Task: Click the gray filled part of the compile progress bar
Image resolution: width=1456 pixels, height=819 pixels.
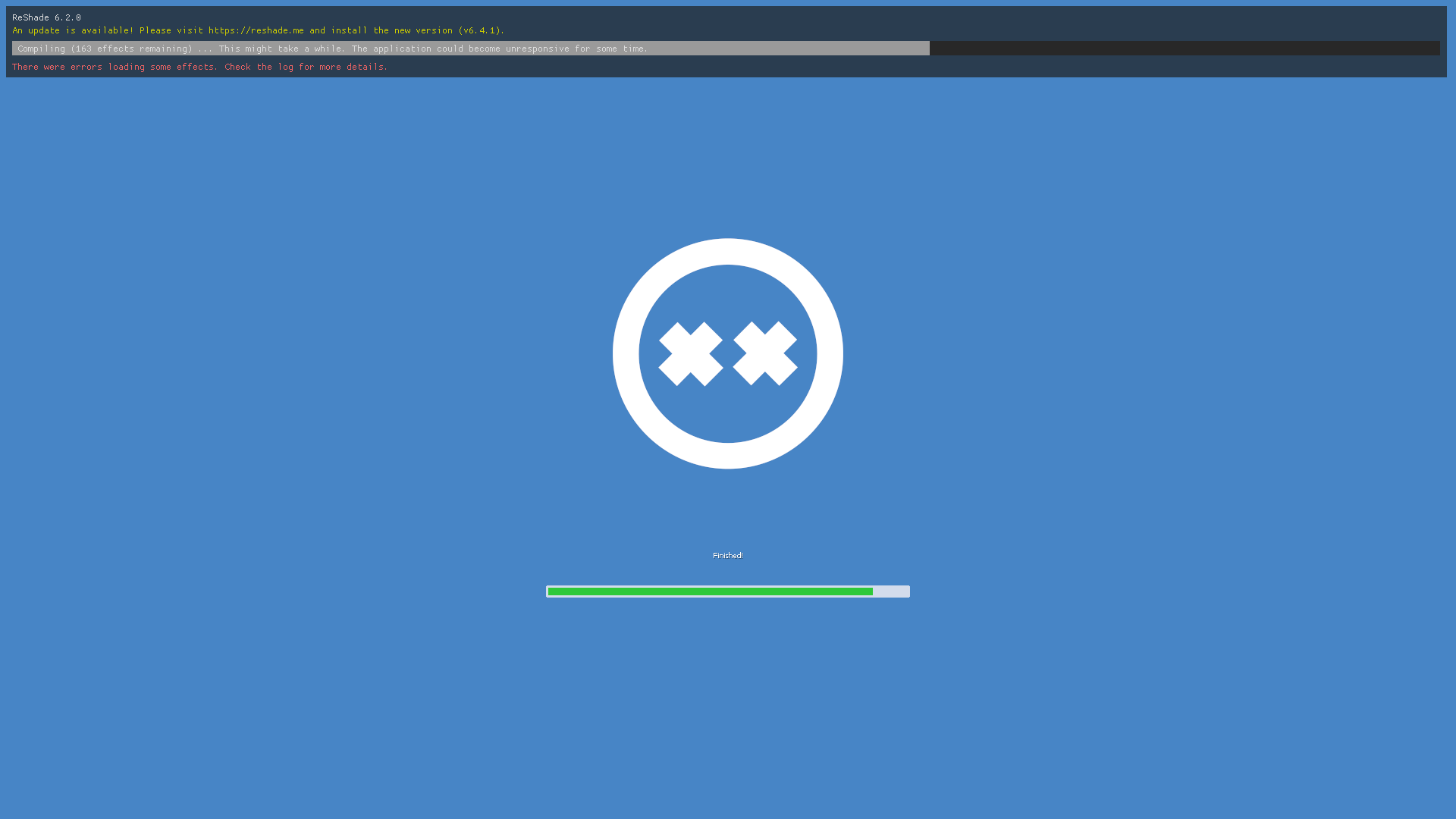Action: pyautogui.click(x=789, y=49)
